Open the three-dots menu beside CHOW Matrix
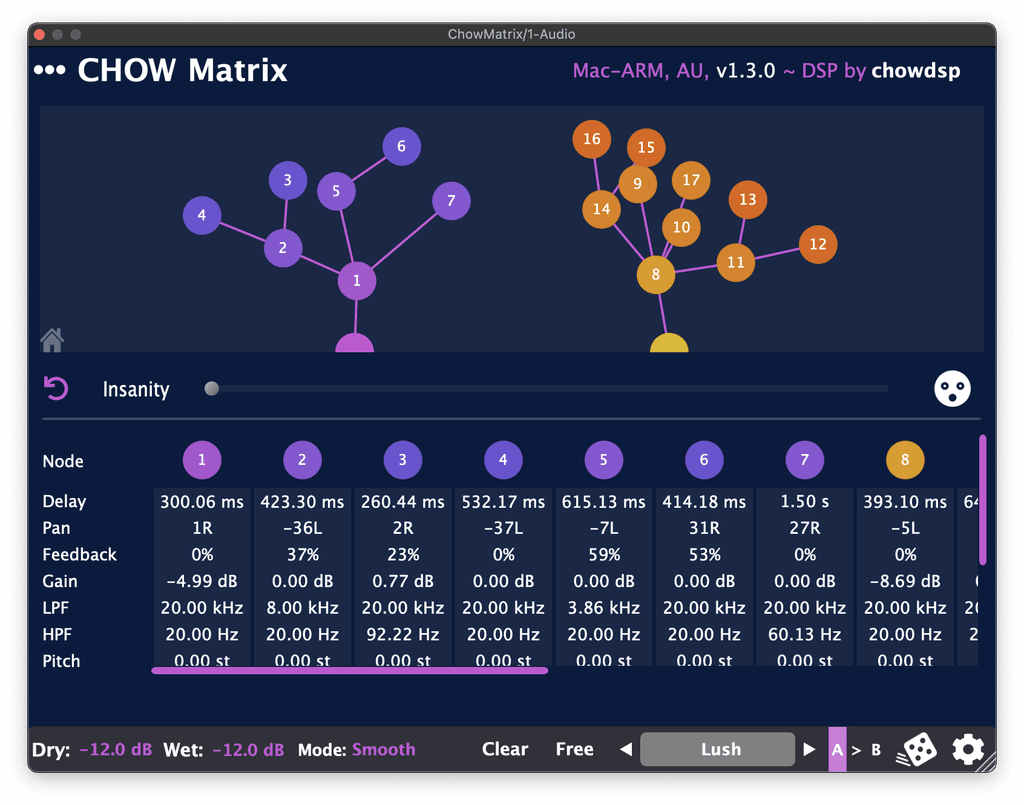This screenshot has height=805, width=1024. pyautogui.click(x=49, y=71)
